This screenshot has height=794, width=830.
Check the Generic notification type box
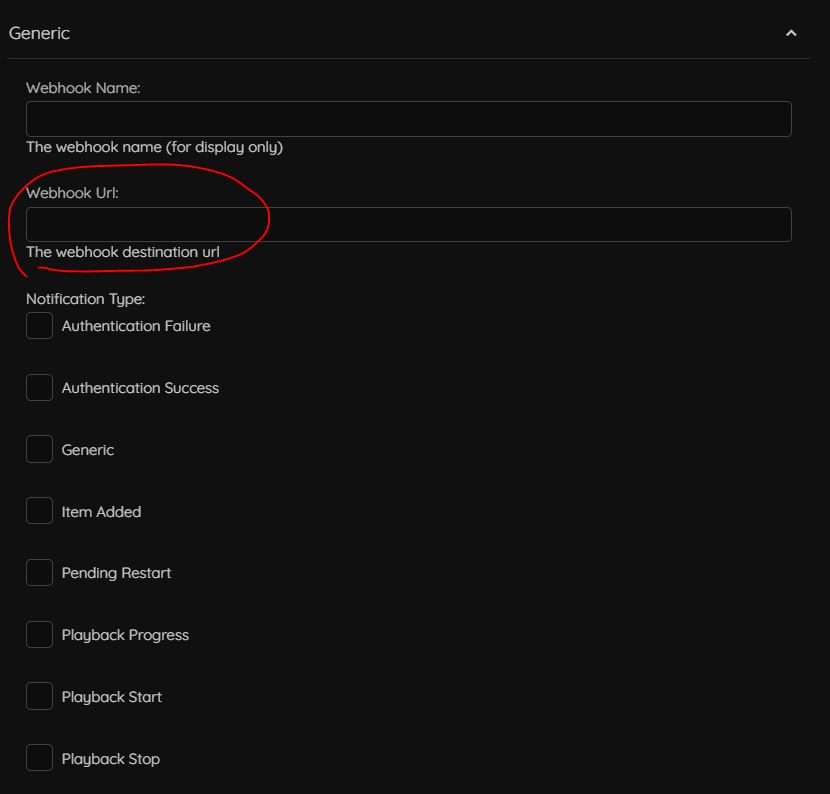[x=39, y=448]
